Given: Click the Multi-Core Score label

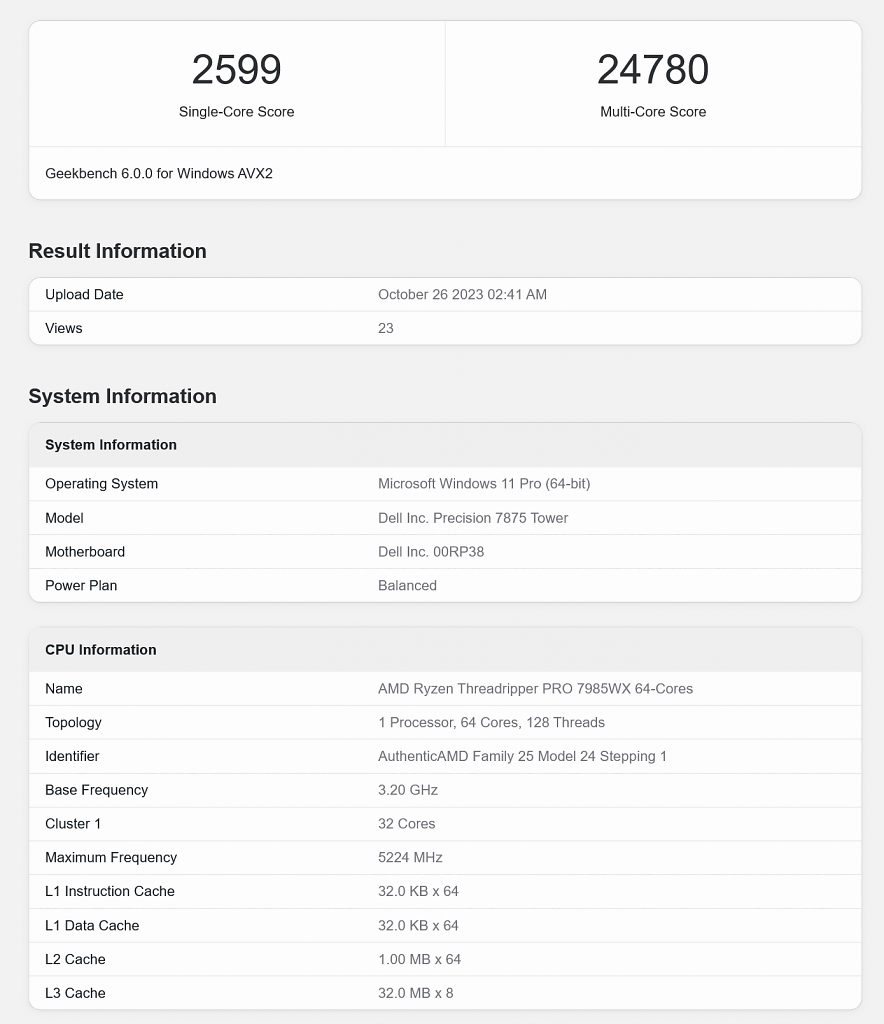Looking at the screenshot, I should point(653,112).
